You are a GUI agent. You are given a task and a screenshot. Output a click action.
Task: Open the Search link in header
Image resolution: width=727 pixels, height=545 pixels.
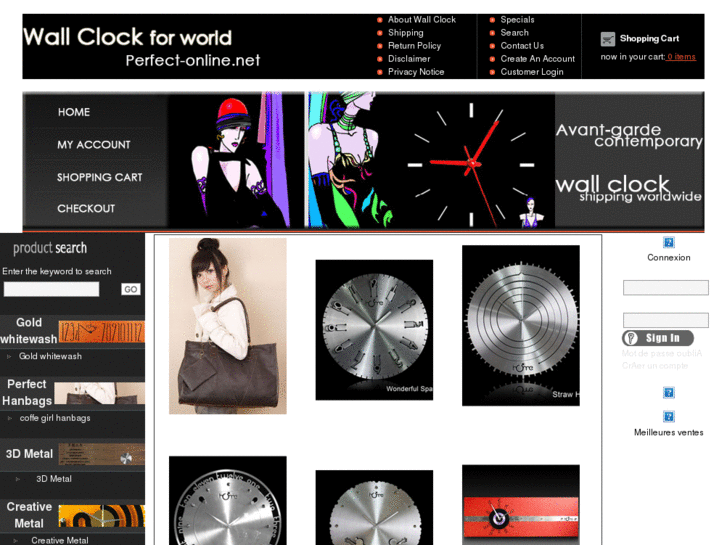pyautogui.click(x=514, y=33)
